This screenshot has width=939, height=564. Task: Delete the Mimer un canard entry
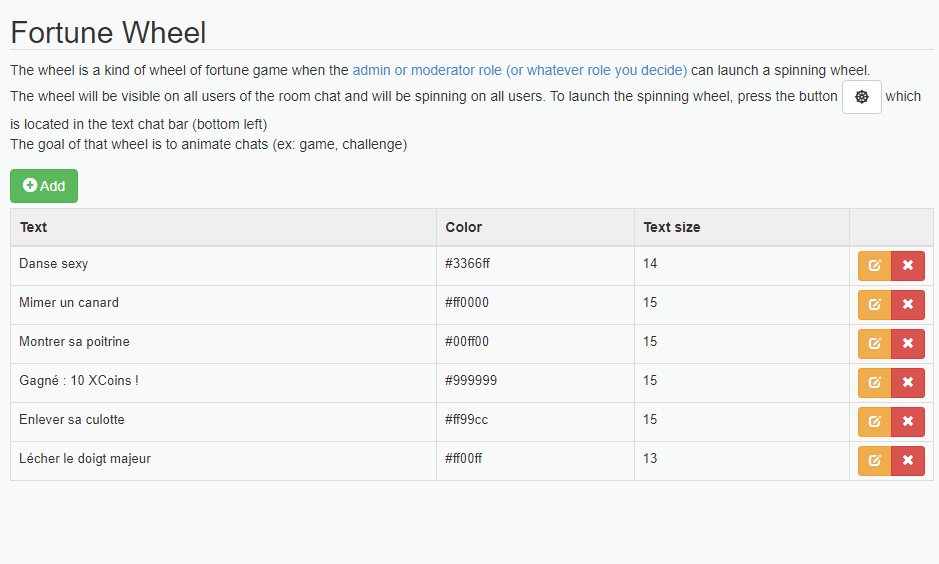point(908,305)
